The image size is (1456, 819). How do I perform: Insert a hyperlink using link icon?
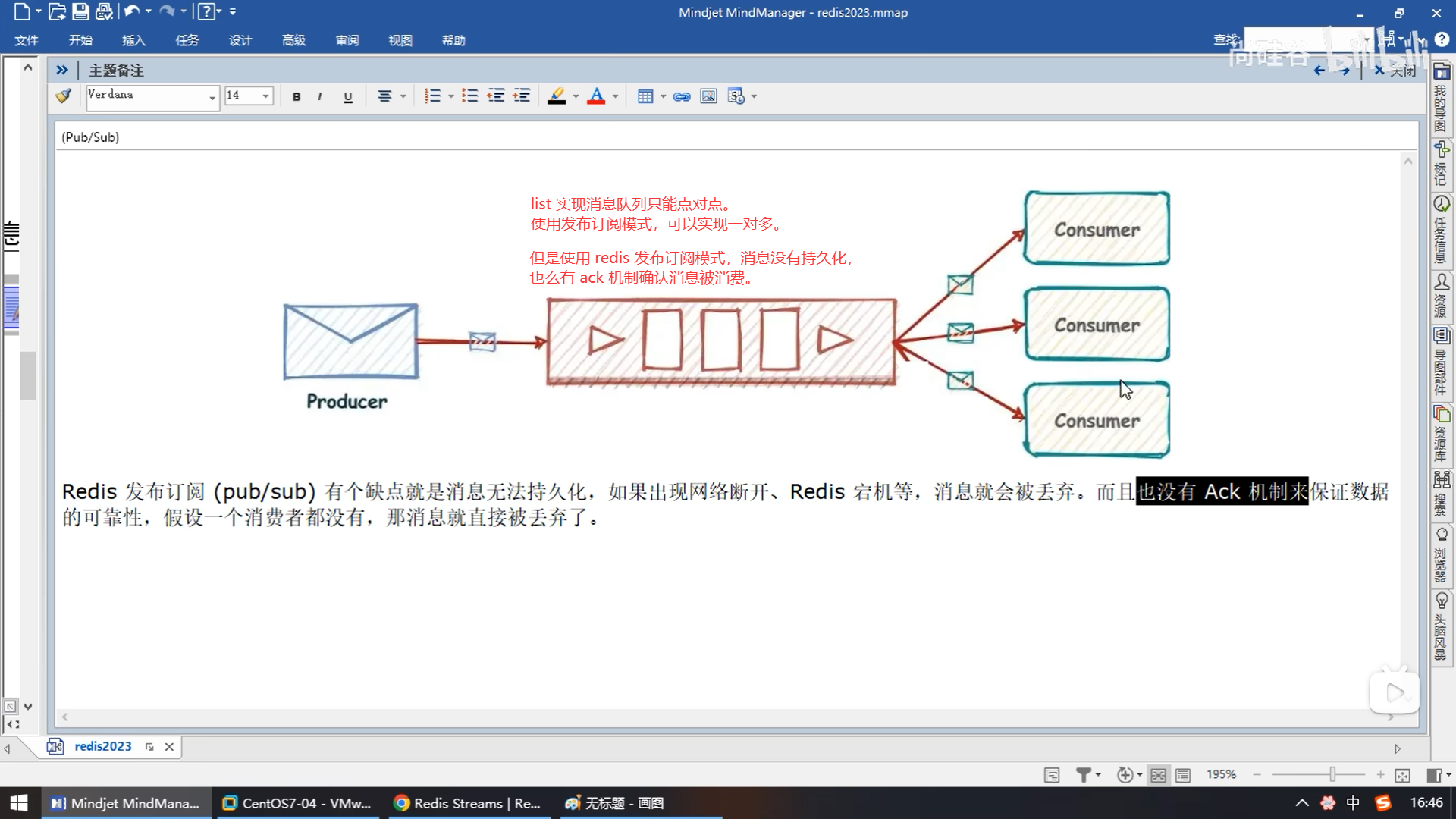[x=682, y=96]
